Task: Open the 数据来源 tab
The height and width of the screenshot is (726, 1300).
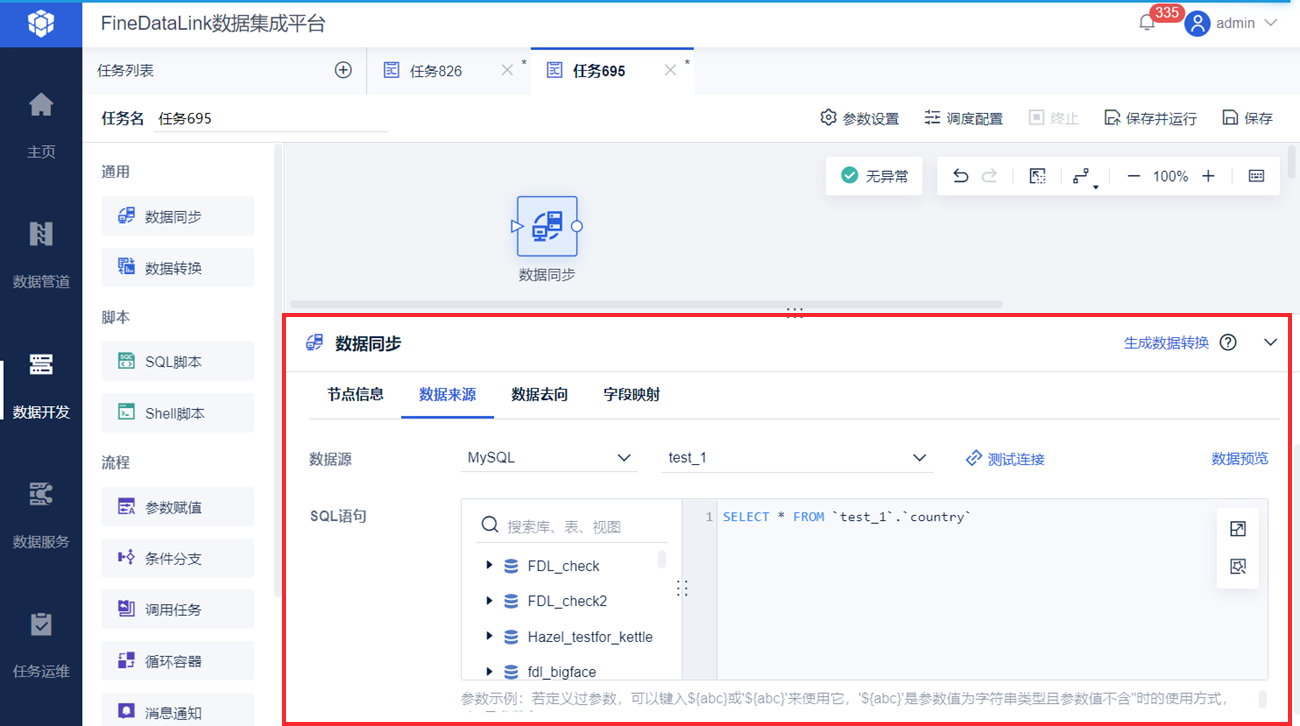Action: click(447, 394)
